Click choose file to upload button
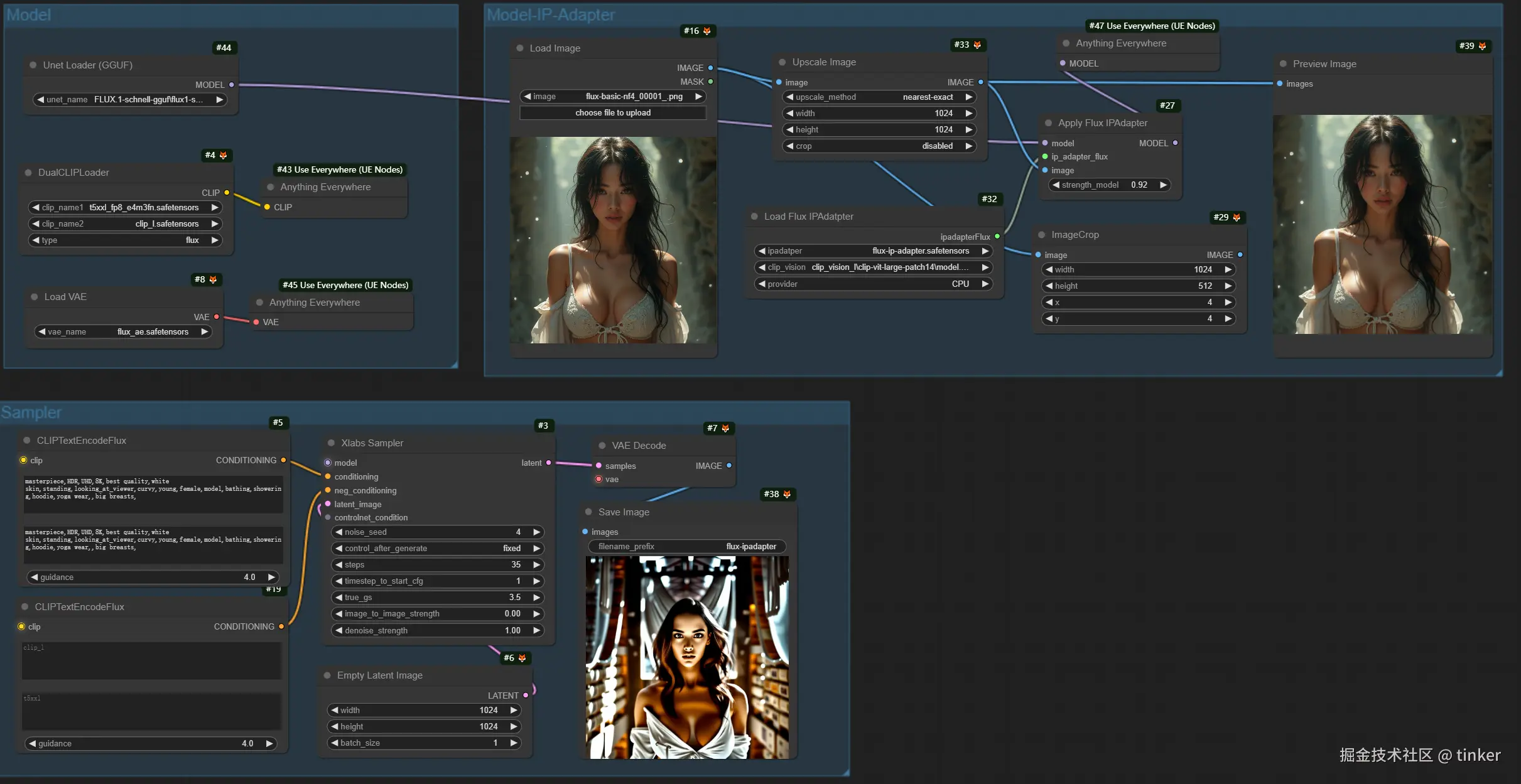This screenshot has width=1521, height=784. pos(613,112)
